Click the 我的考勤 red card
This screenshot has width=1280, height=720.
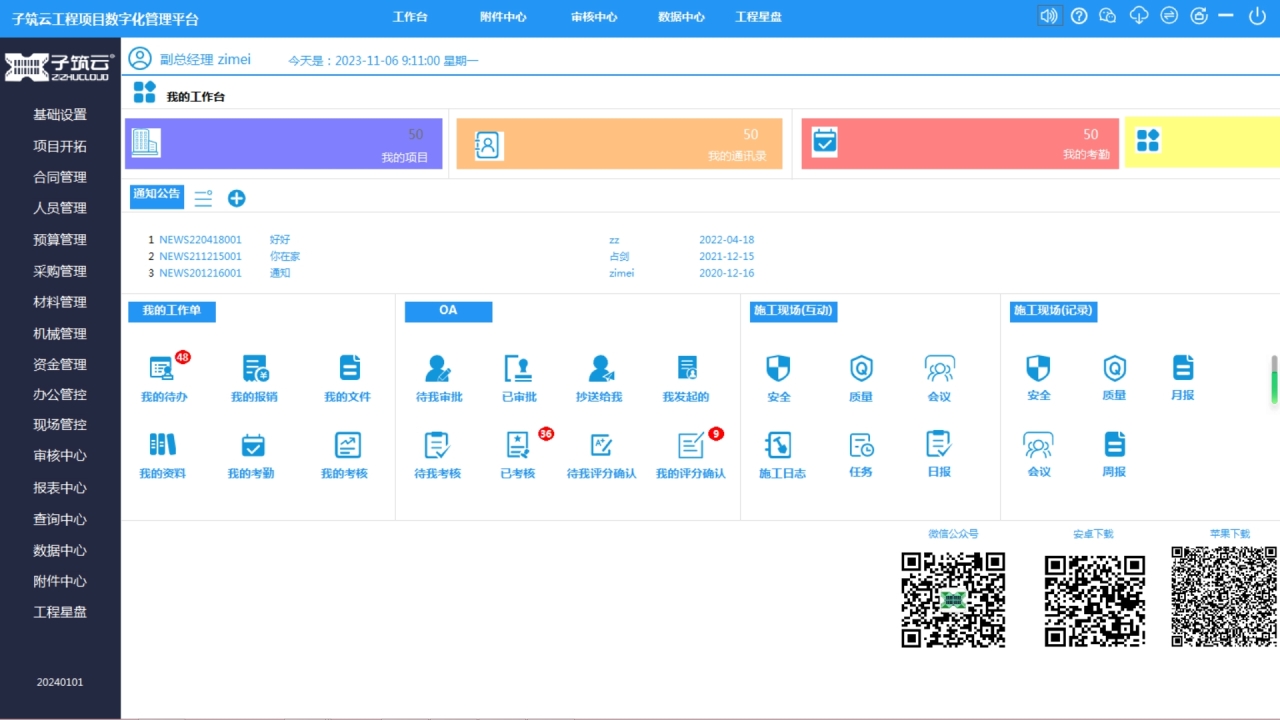point(959,144)
